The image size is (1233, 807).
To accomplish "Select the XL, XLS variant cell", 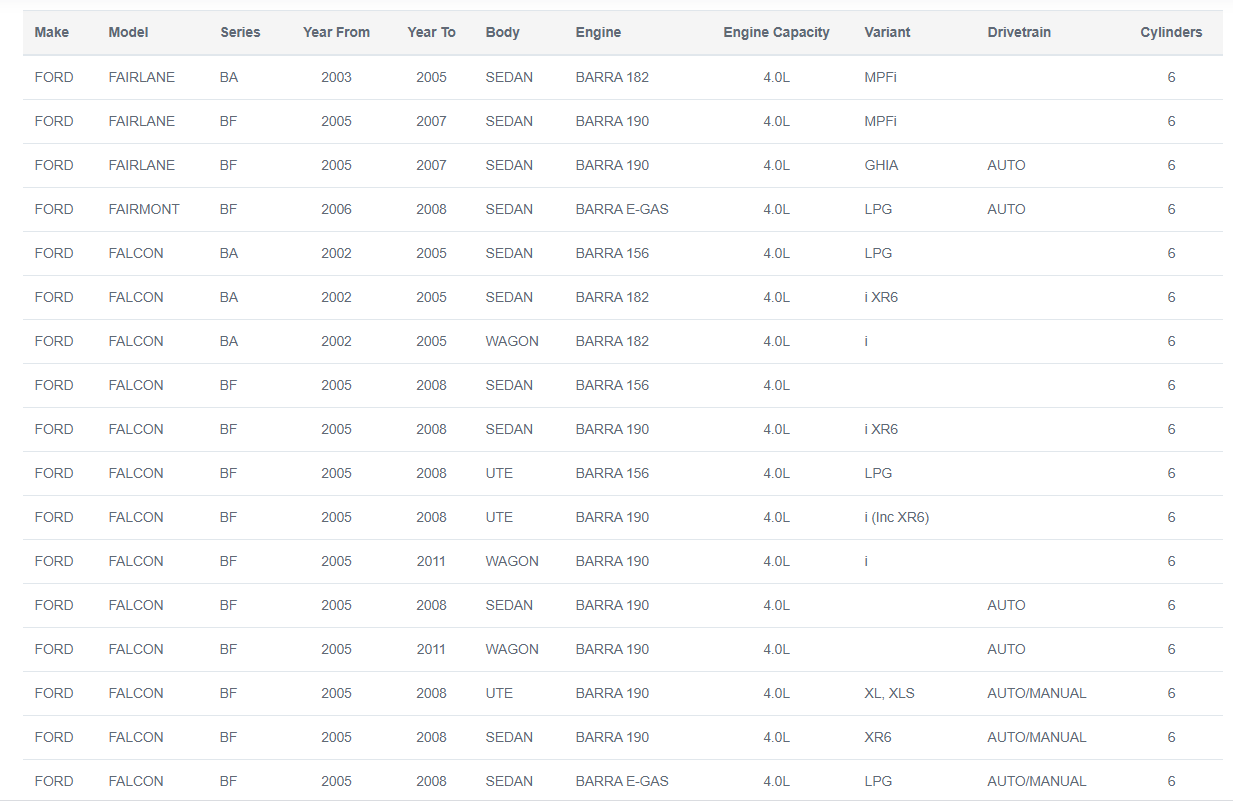I will click(889, 693).
